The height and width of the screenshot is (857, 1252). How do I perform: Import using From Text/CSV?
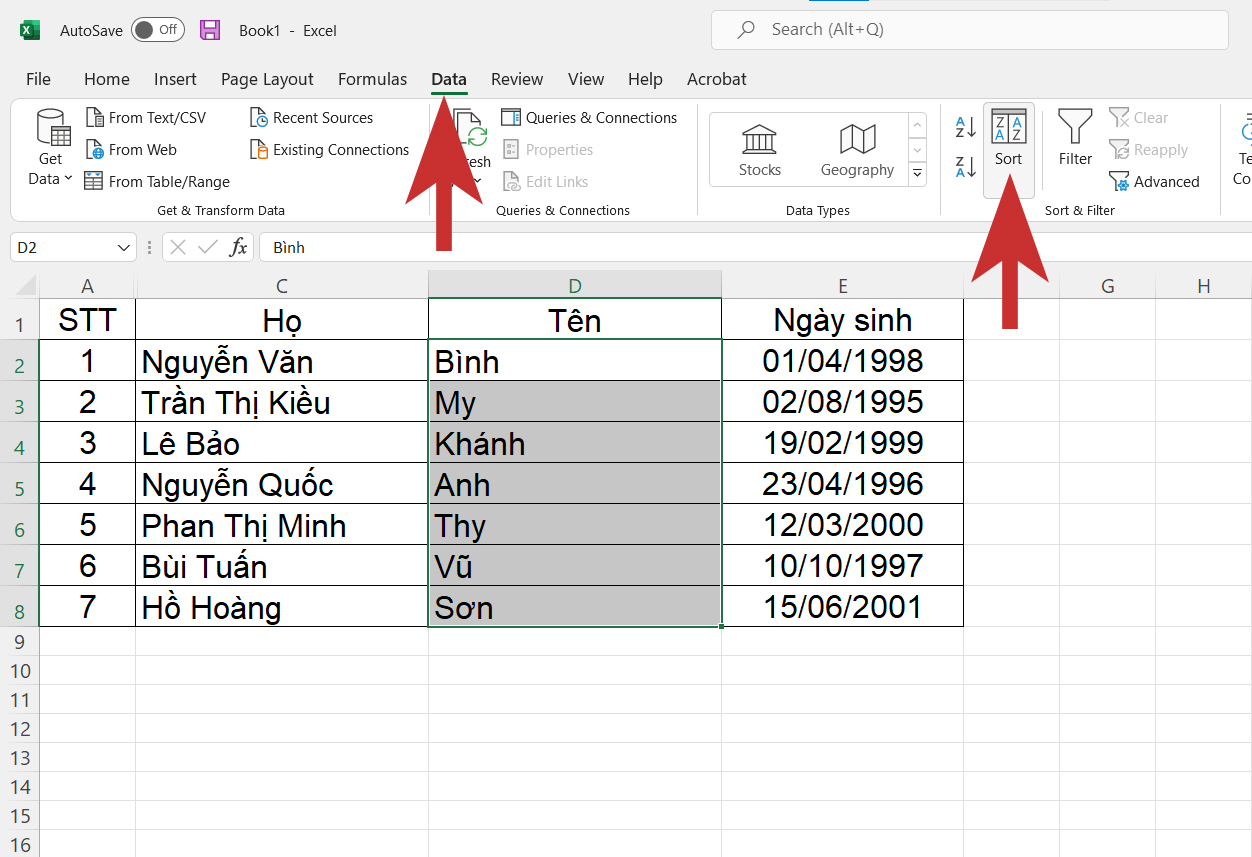pyautogui.click(x=146, y=118)
